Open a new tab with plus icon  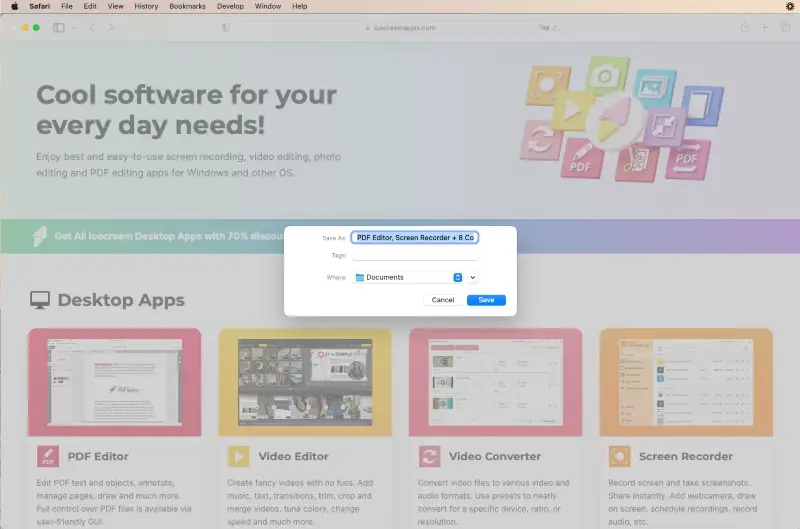(764, 28)
